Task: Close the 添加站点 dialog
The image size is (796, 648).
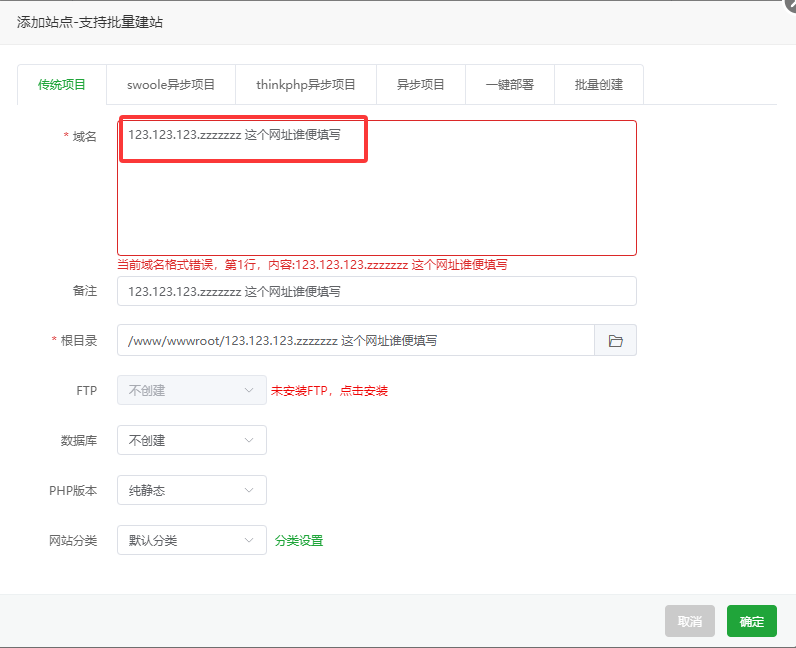Action: (x=790, y=4)
